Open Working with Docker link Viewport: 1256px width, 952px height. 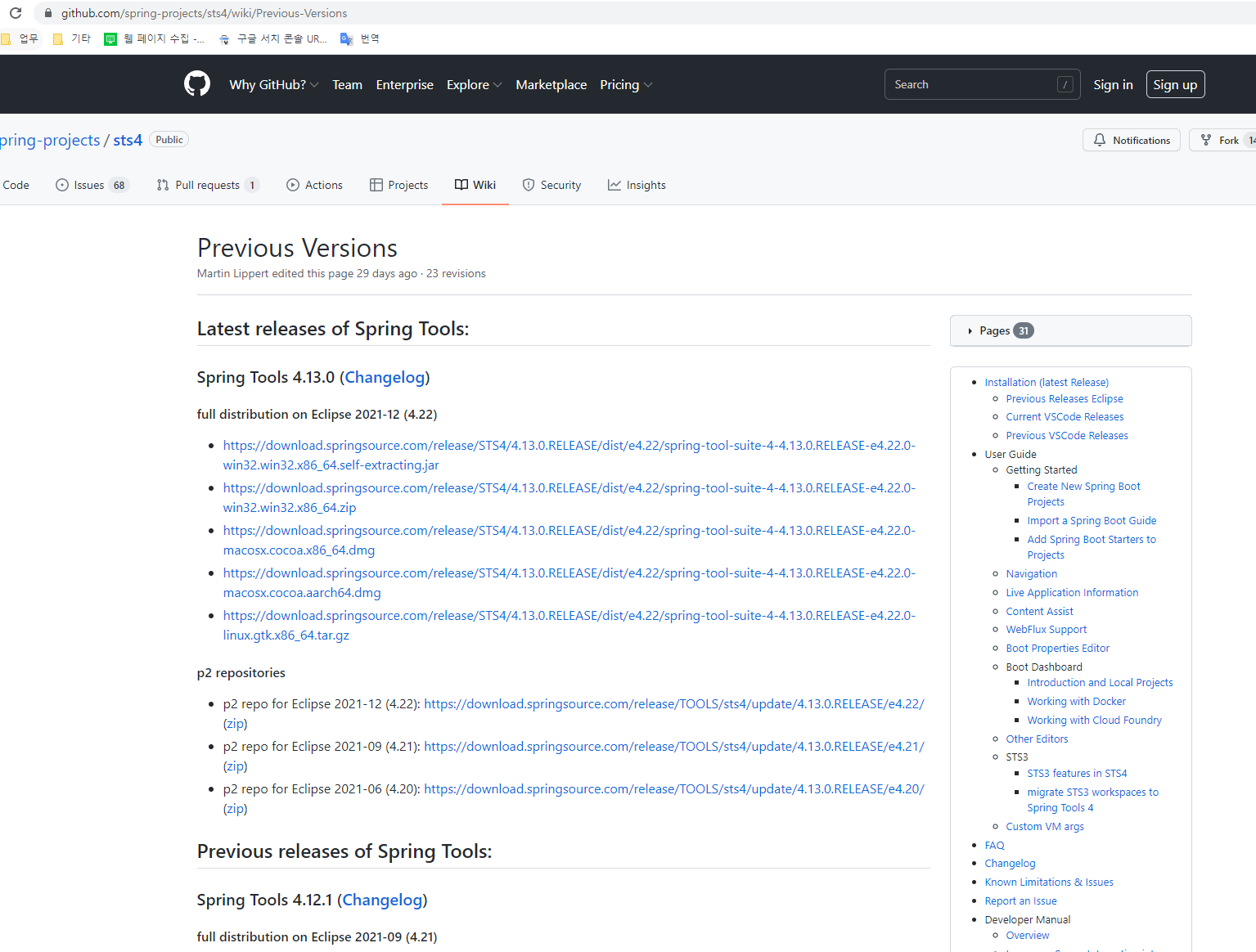[1076, 701]
